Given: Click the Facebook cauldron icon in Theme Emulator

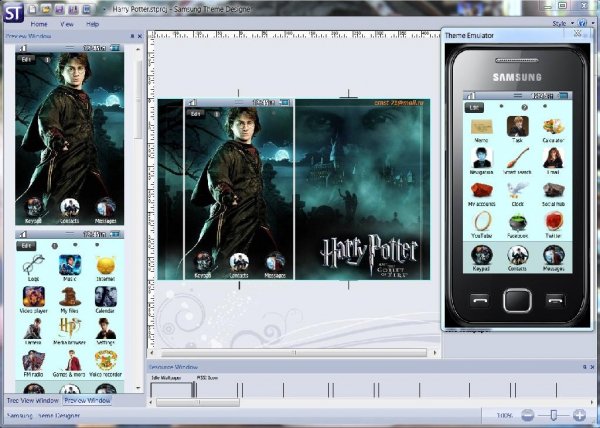Looking at the screenshot, I should coord(517,223).
